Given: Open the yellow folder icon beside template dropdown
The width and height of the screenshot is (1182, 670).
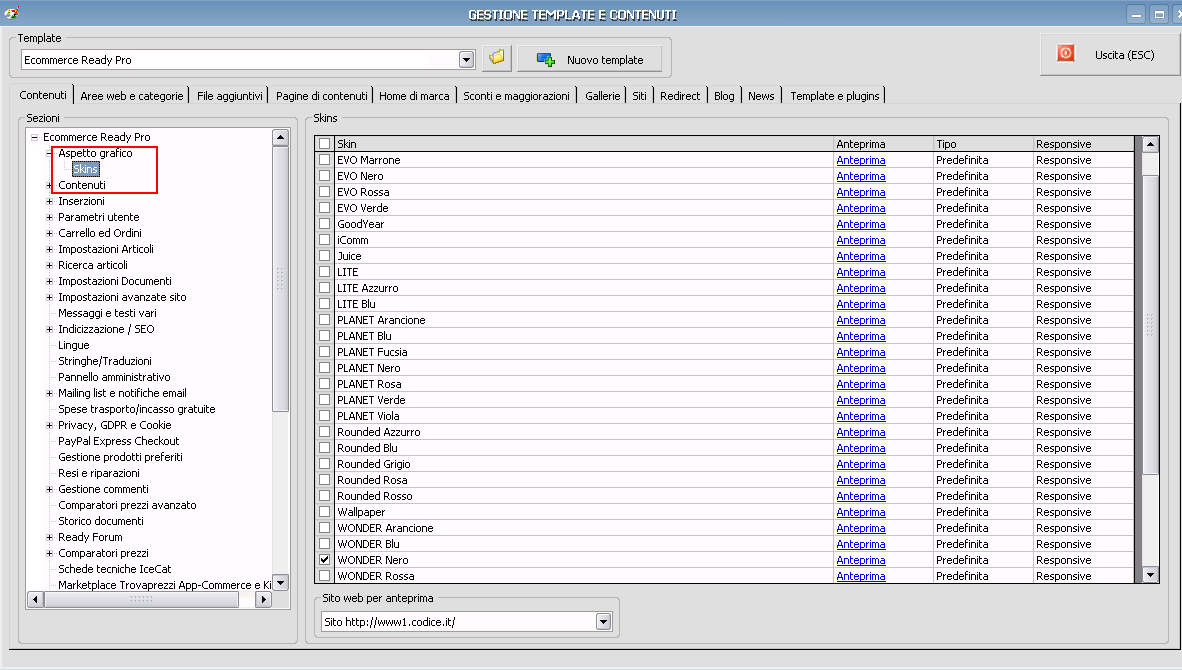Looking at the screenshot, I should coord(497,58).
